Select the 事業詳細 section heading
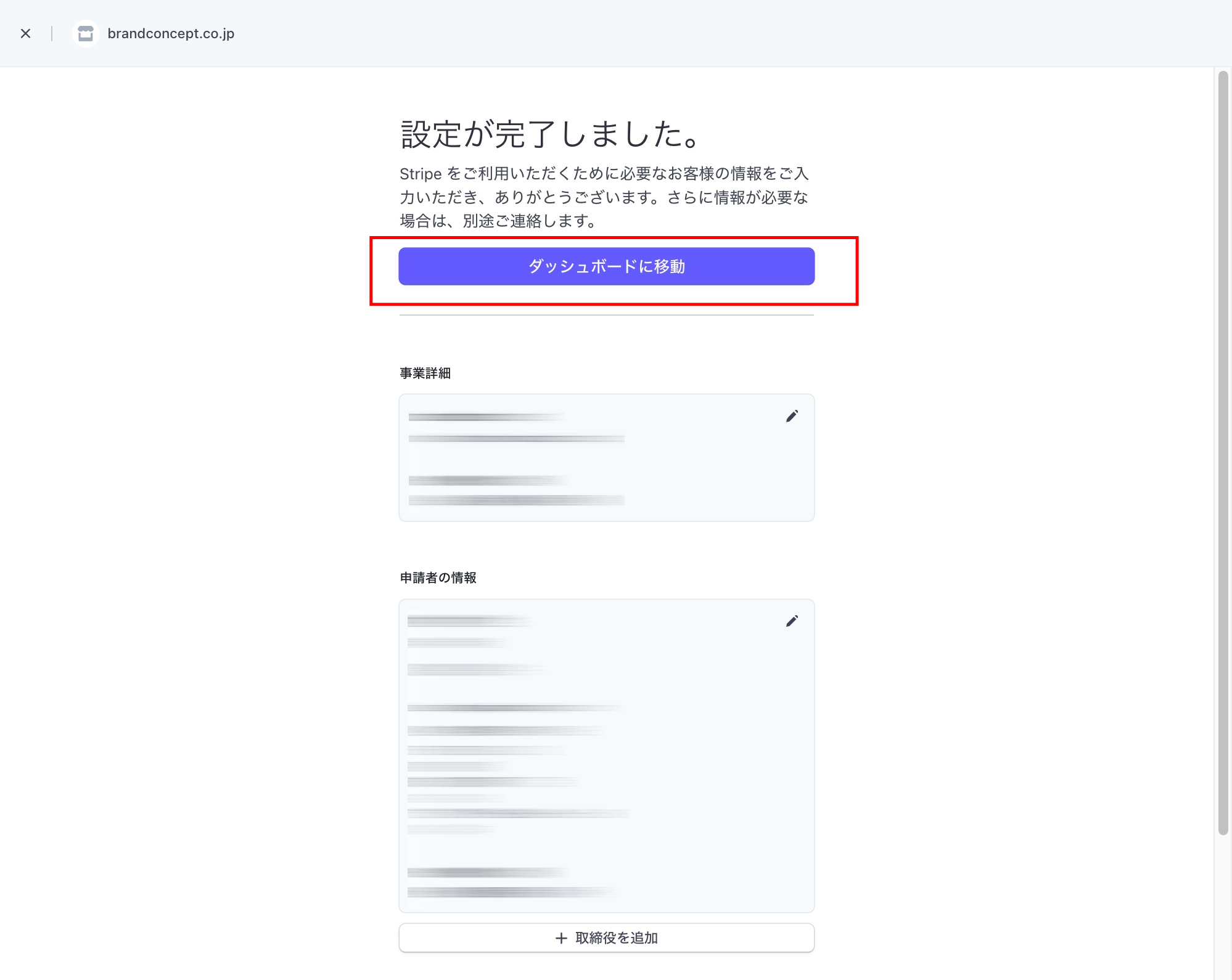The width and height of the screenshot is (1232, 980). (x=425, y=373)
